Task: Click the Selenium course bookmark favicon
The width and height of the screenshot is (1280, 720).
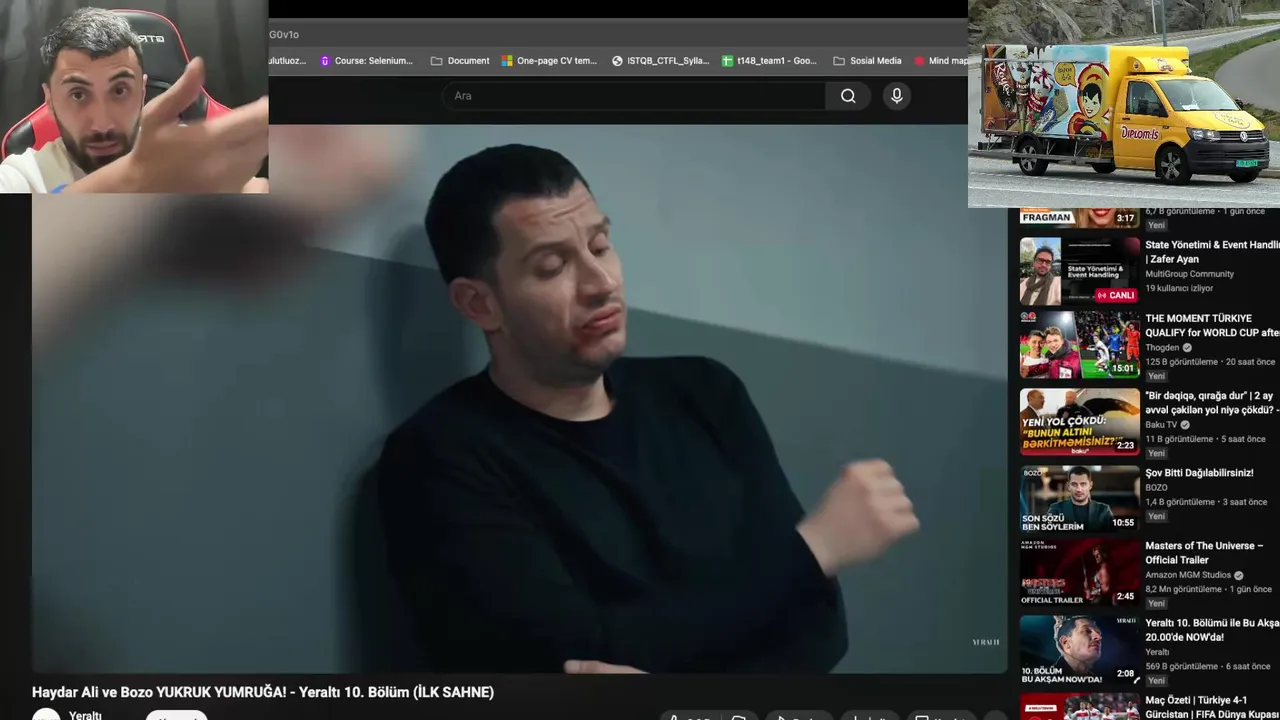Action: 325,61
